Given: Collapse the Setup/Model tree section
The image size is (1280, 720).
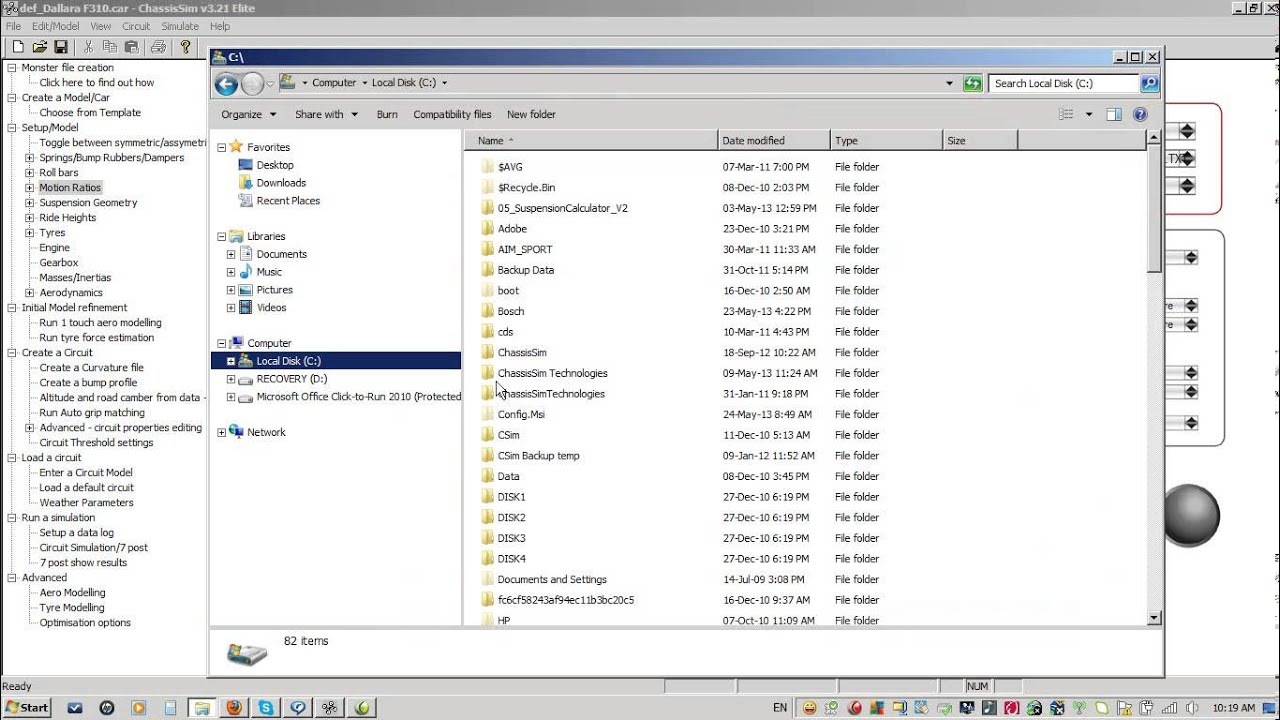Looking at the screenshot, I should (x=12, y=128).
